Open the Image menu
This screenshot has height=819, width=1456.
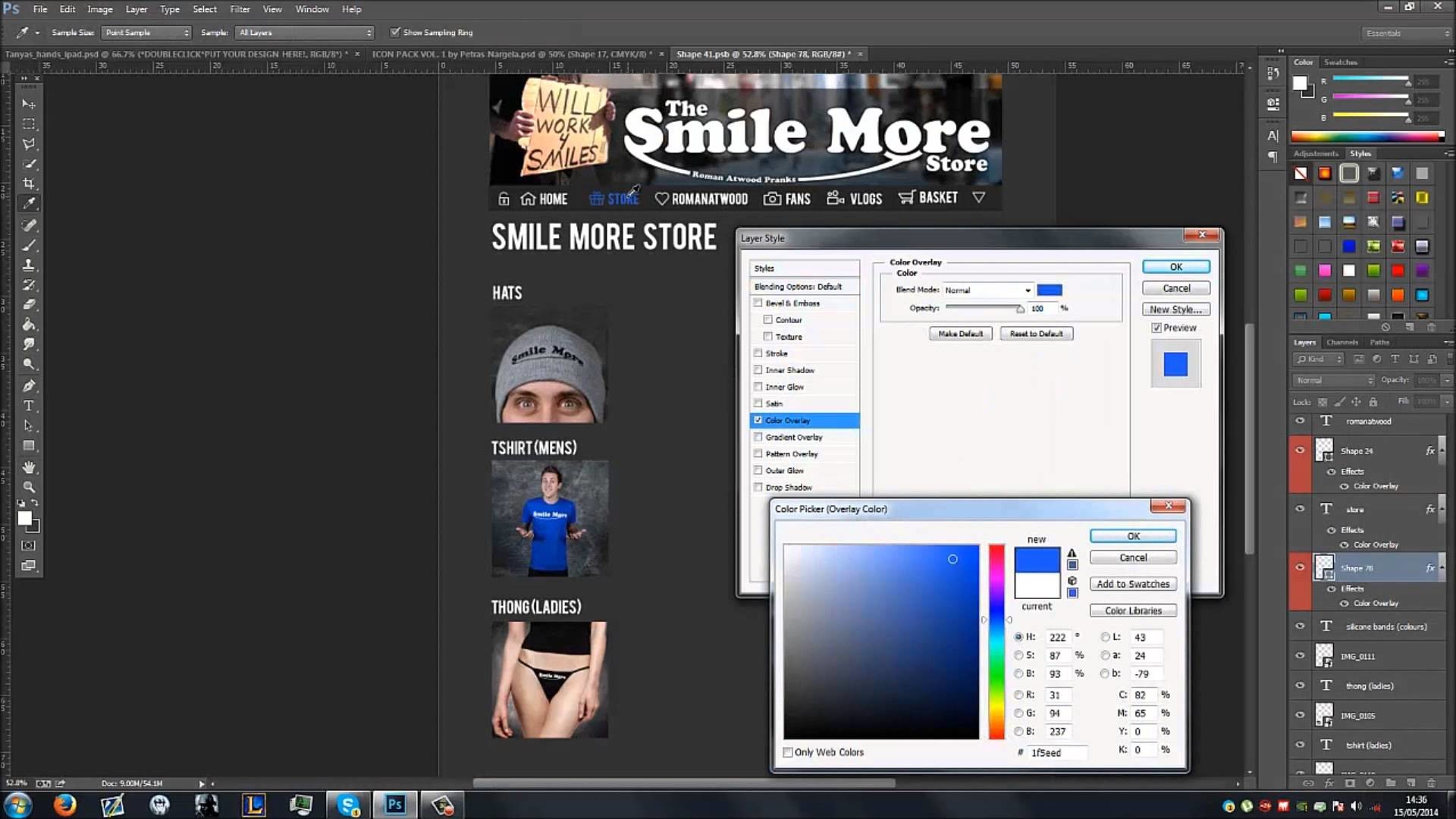[x=99, y=9]
